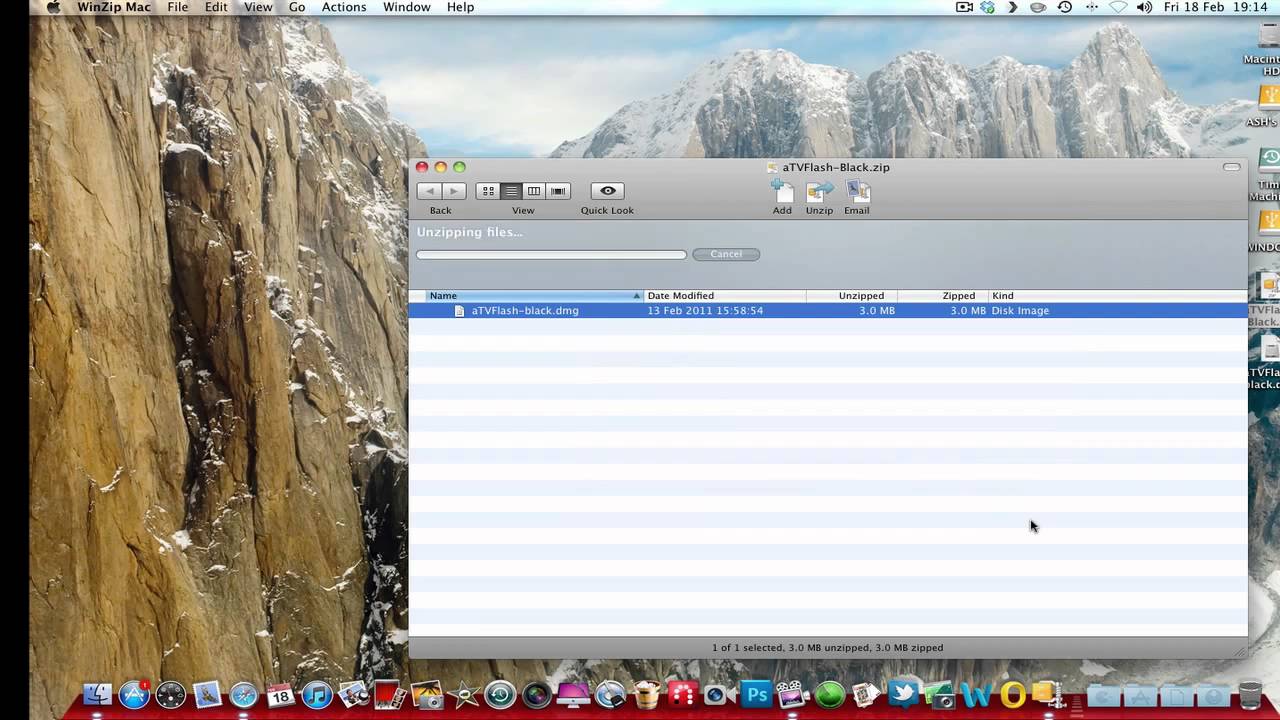Click the Email toolbar icon
1280x720 pixels.
857,191
